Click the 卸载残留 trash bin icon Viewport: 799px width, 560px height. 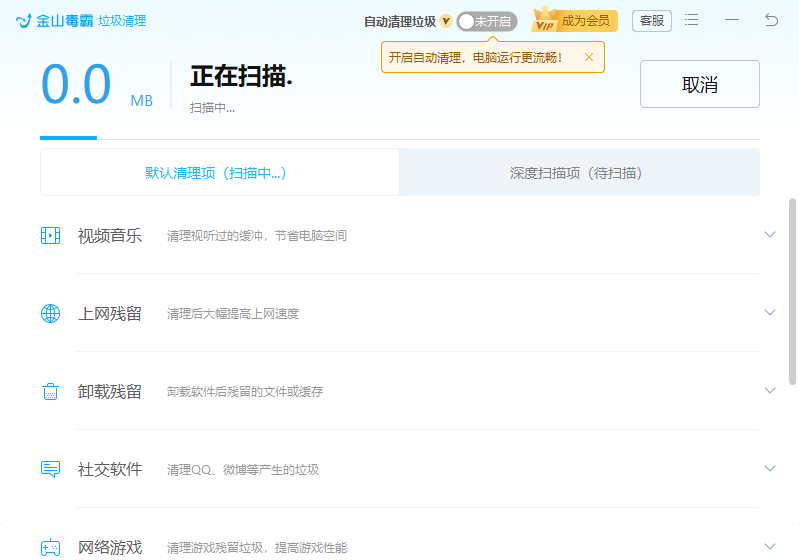point(50,392)
